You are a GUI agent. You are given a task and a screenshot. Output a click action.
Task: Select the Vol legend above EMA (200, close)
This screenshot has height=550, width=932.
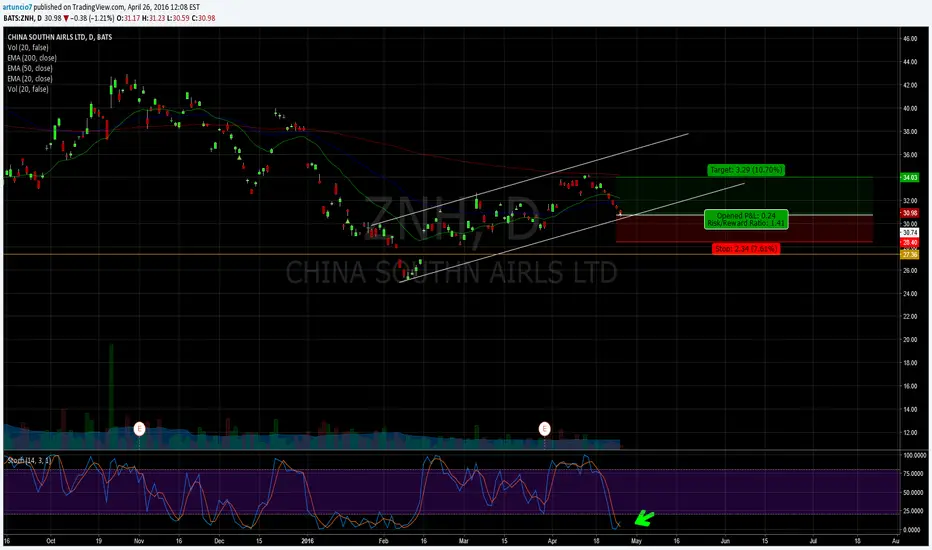(x=28, y=48)
